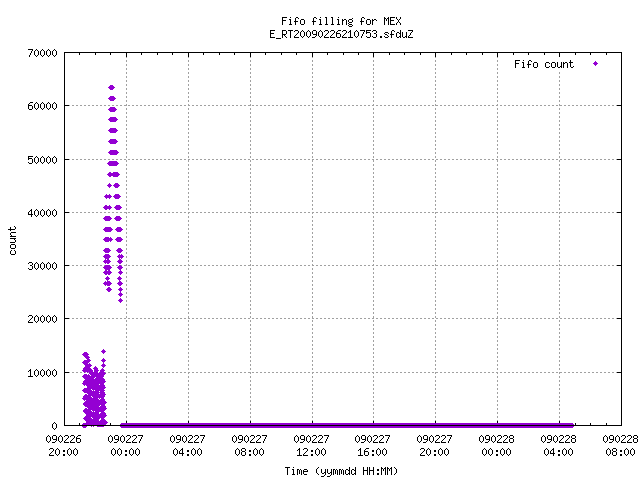Click the x-axis tick label 090227 04:00
Viewport: 640px width, 480px height.
click(187, 446)
